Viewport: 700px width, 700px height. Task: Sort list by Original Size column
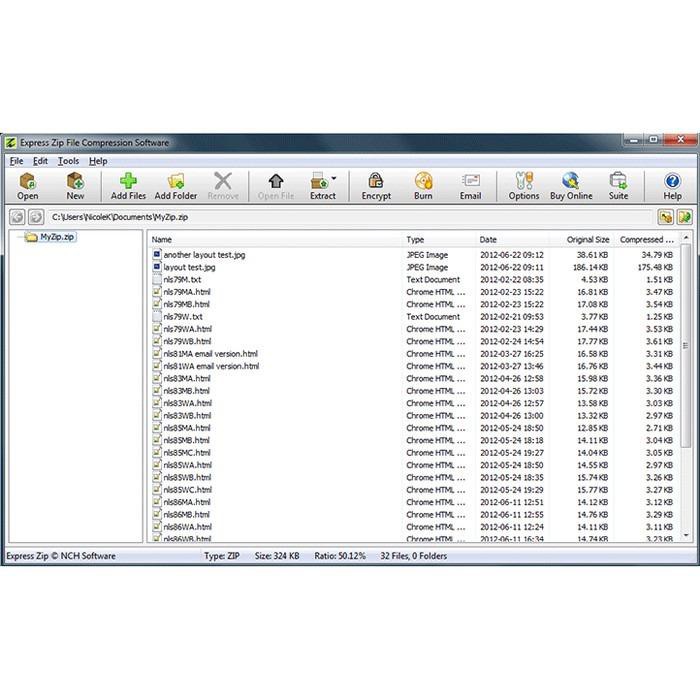tap(587, 240)
